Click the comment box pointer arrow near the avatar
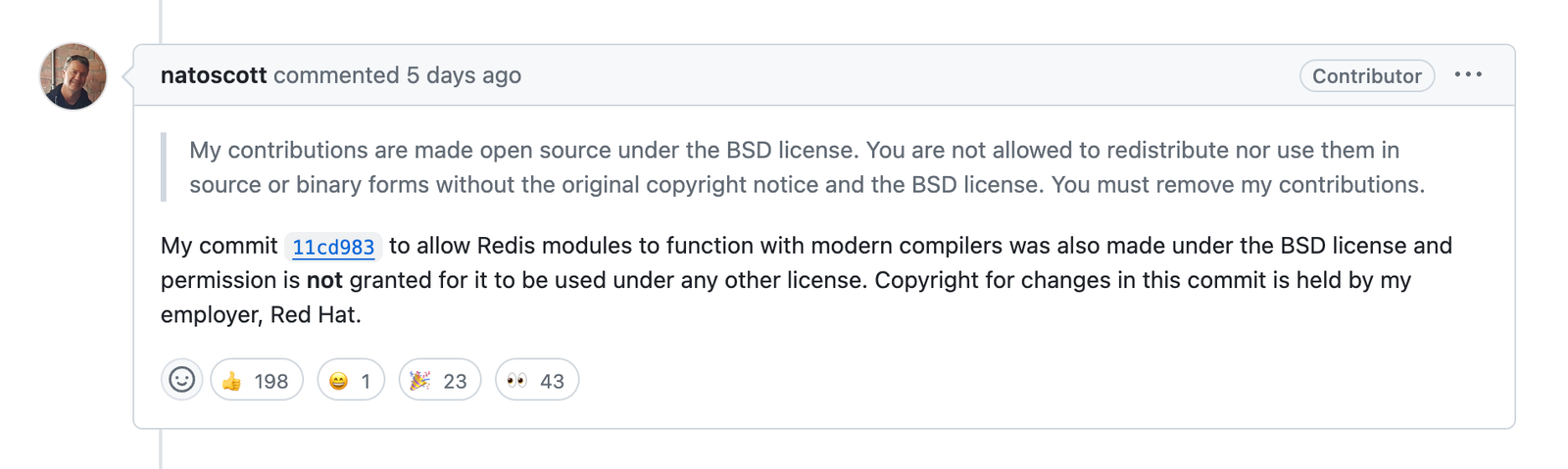This screenshot has width=1568, height=469. (127, 75)
